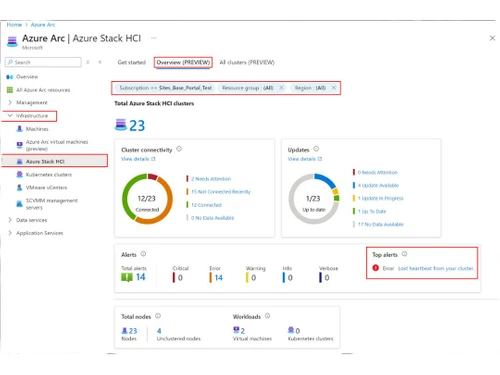
Task: Click the 4 Unclustered nodes value
Action: point(159,331)
